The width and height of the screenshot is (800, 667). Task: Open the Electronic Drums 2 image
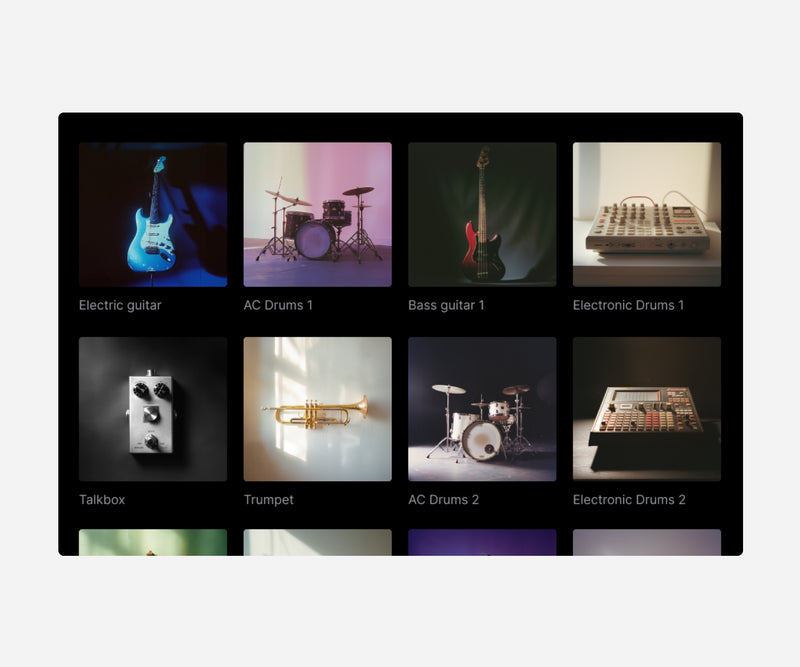point(647,409)
